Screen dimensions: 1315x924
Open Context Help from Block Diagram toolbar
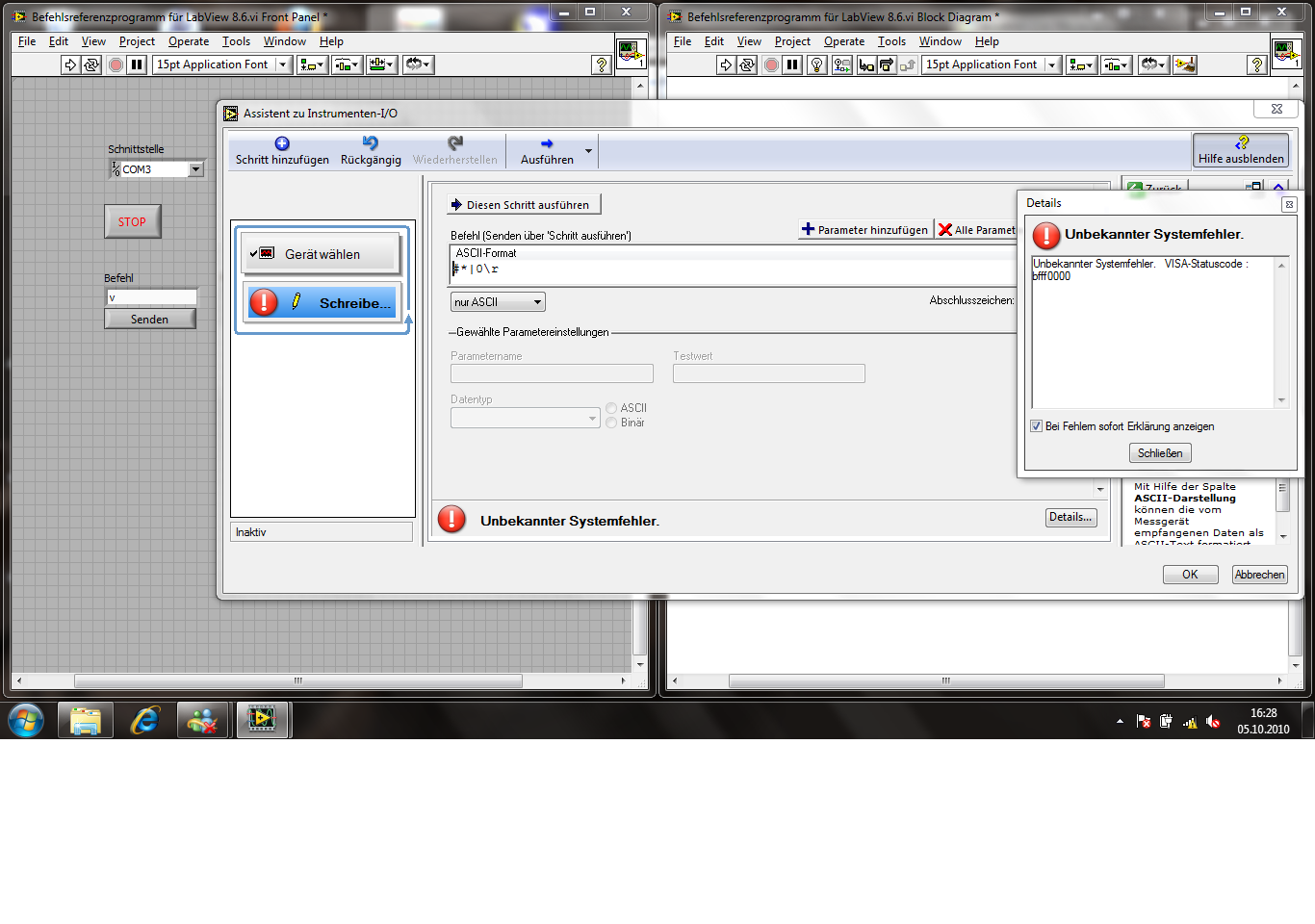click(x=1257, y=64)
